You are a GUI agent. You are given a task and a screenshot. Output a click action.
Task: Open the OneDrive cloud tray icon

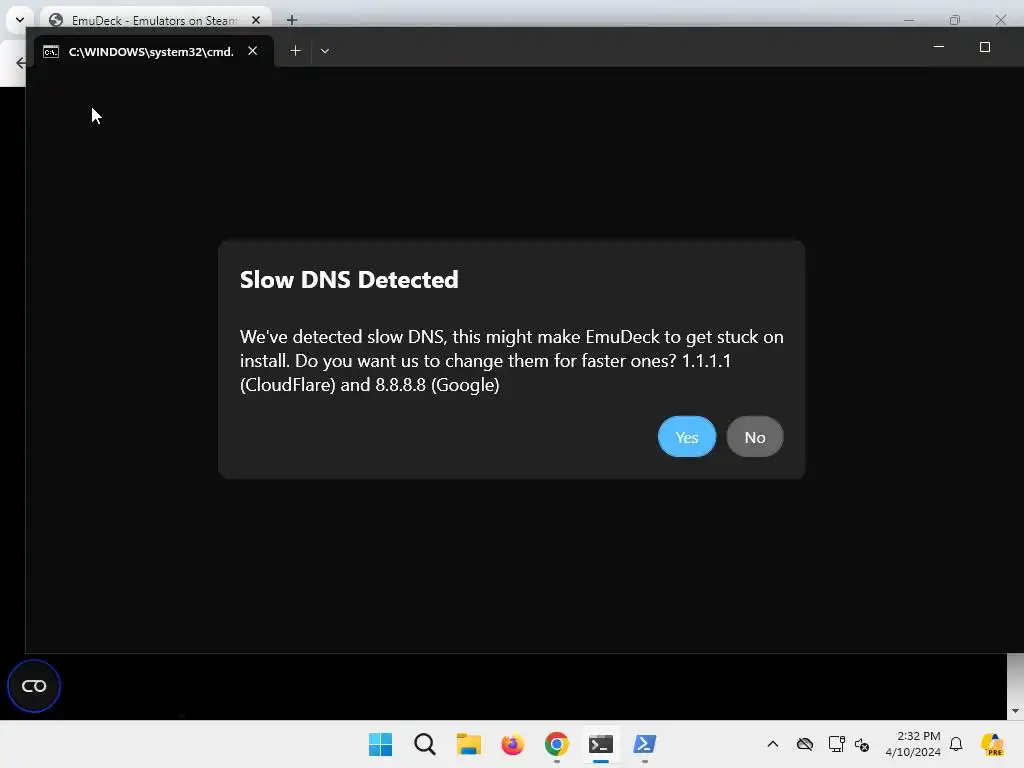coord(805,744)
